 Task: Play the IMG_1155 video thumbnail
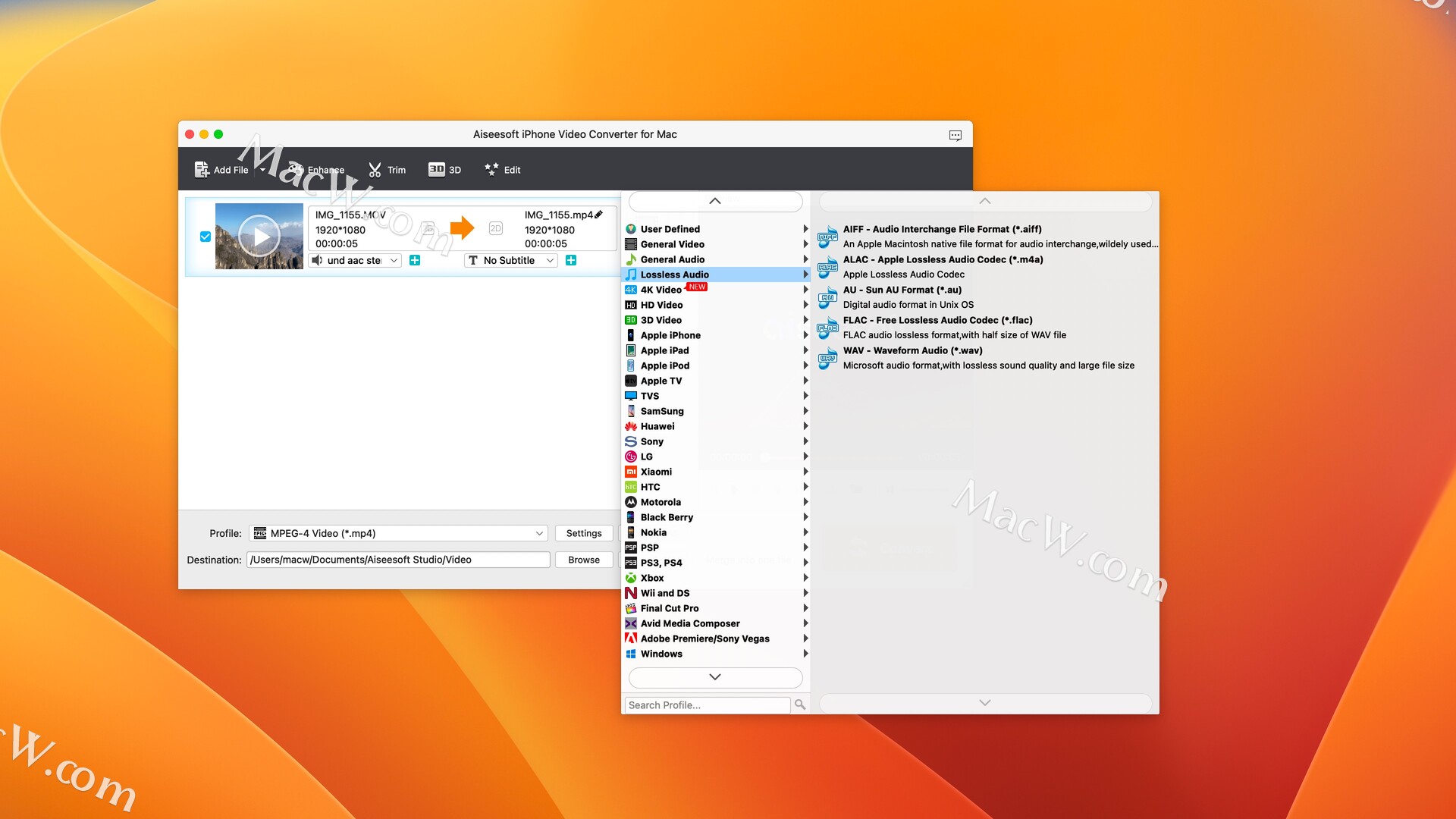(259, 237)
